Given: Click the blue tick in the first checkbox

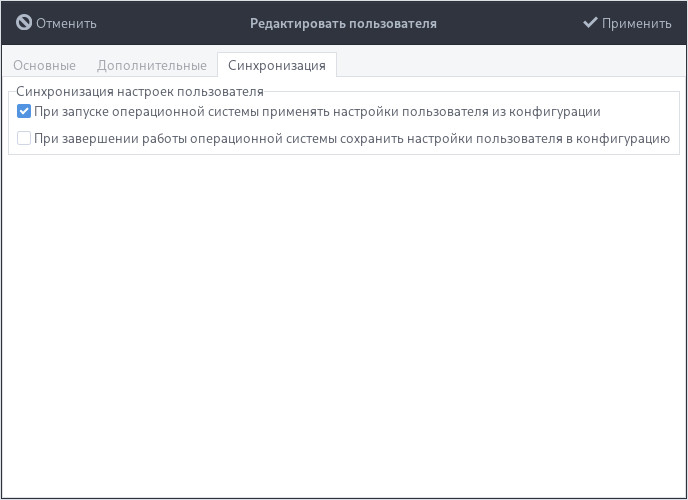Looking at the screenshot, I should (24, 112).
